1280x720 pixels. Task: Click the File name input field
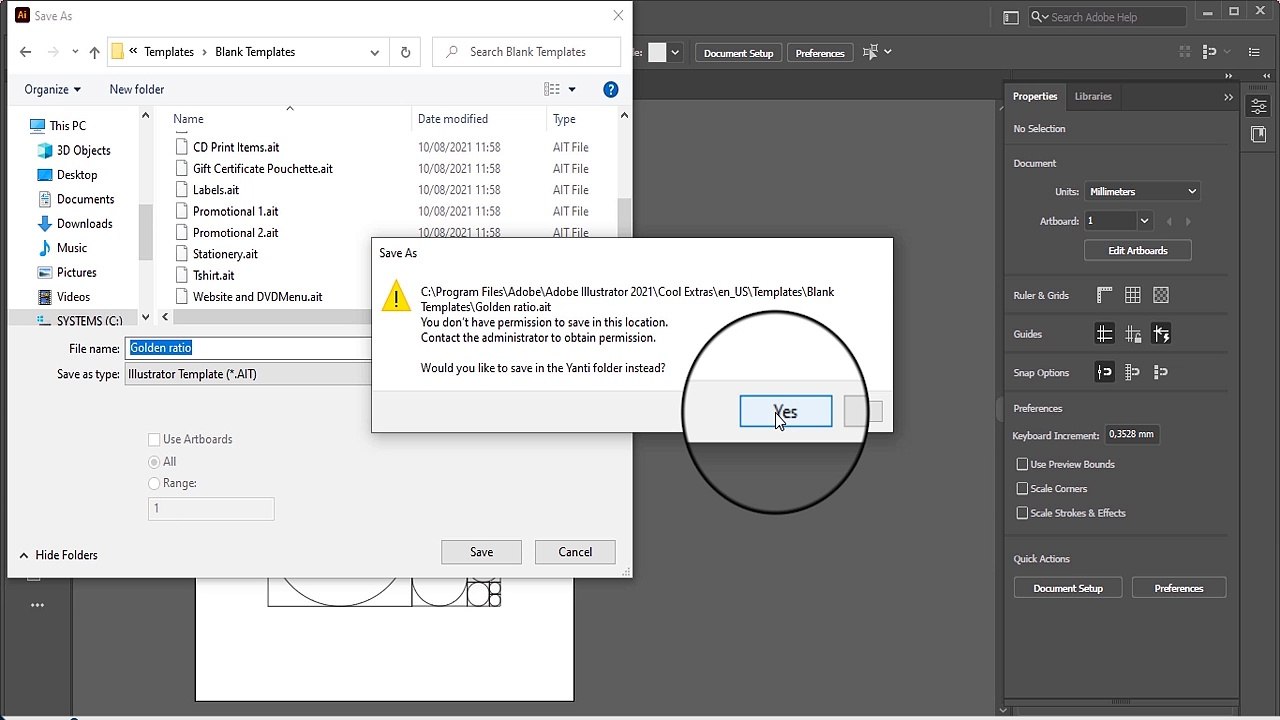tap(248, 348)
